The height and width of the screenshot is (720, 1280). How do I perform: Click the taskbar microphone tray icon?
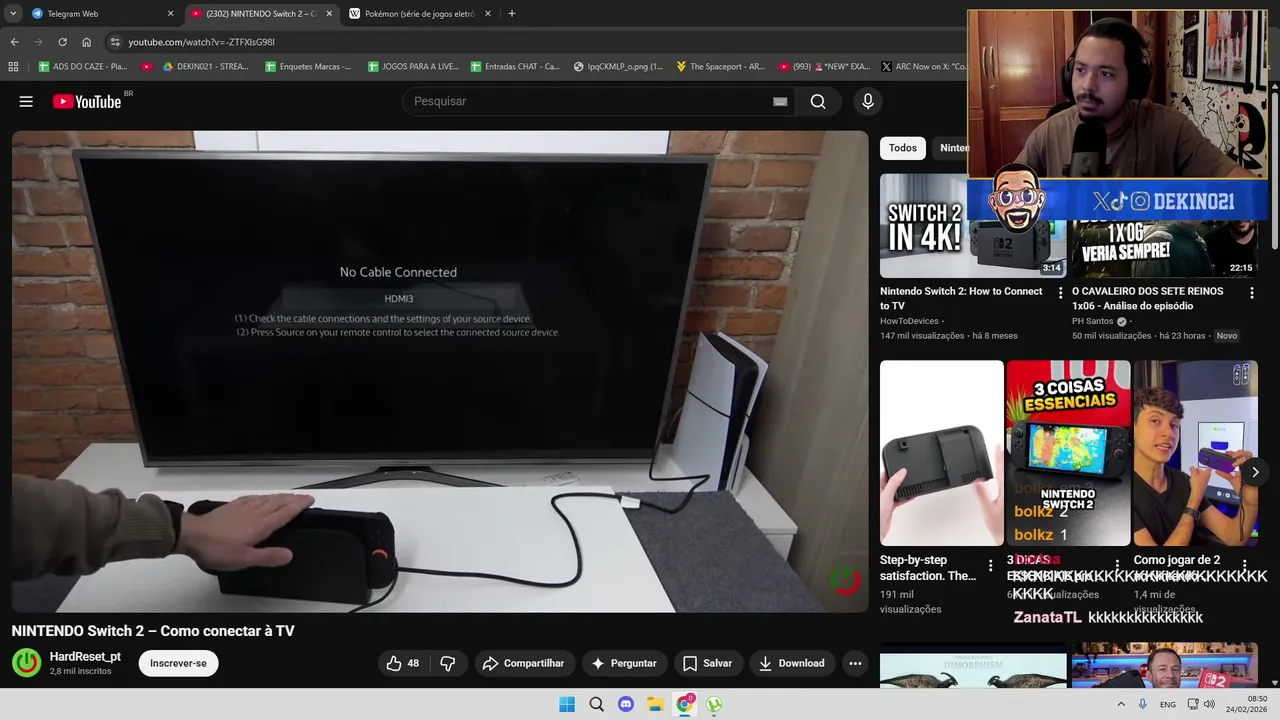pos(1142,704)
